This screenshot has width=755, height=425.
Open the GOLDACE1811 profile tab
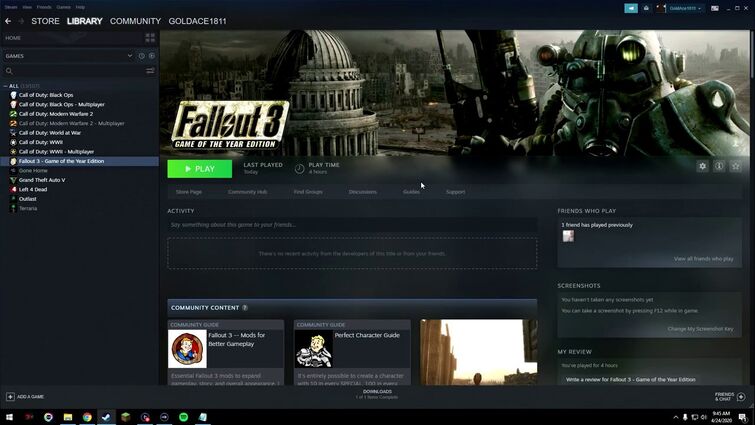(x=197, y=21)
